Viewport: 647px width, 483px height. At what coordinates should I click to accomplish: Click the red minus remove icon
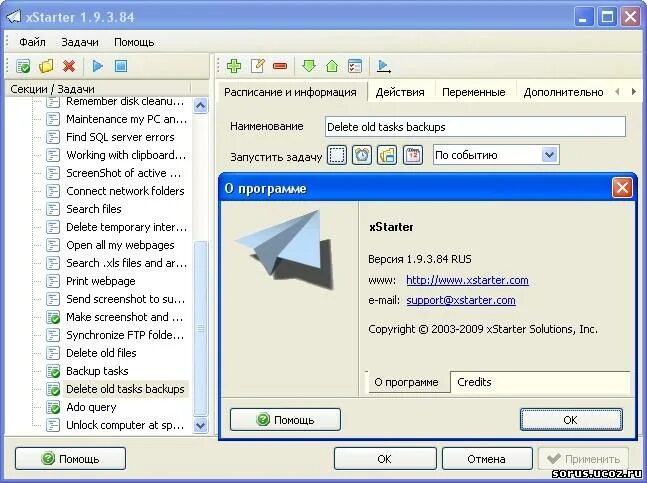point(280,66)
